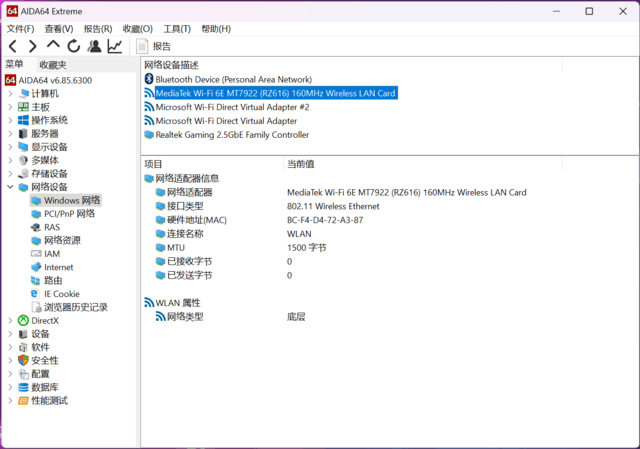Click the 安全性 shield icon
Image resolution: width=640 pixels, height=449 pixels.
pyautogui.click(x=23, y=360)
